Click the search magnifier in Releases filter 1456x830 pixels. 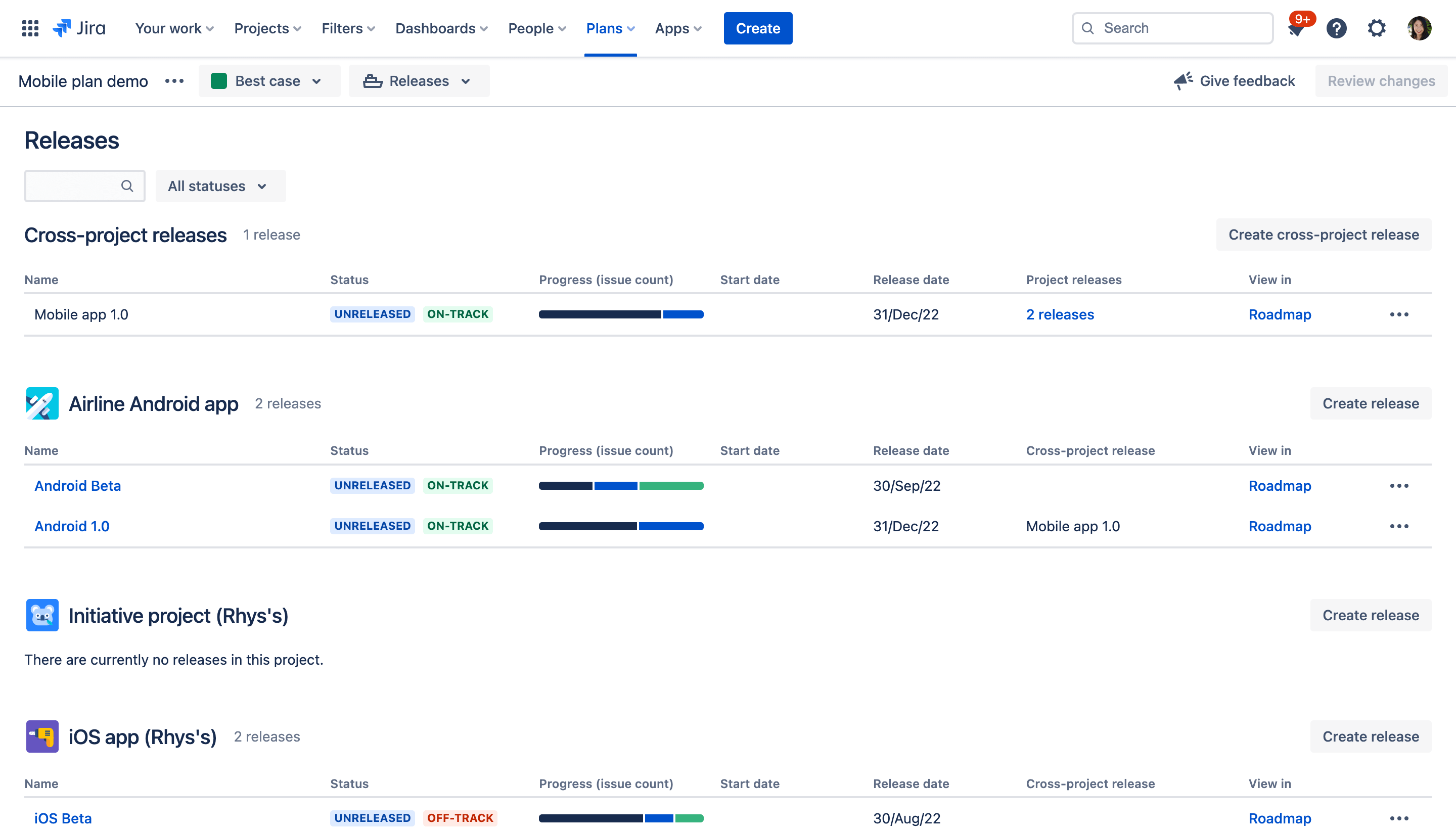click(x=126, y=186)
